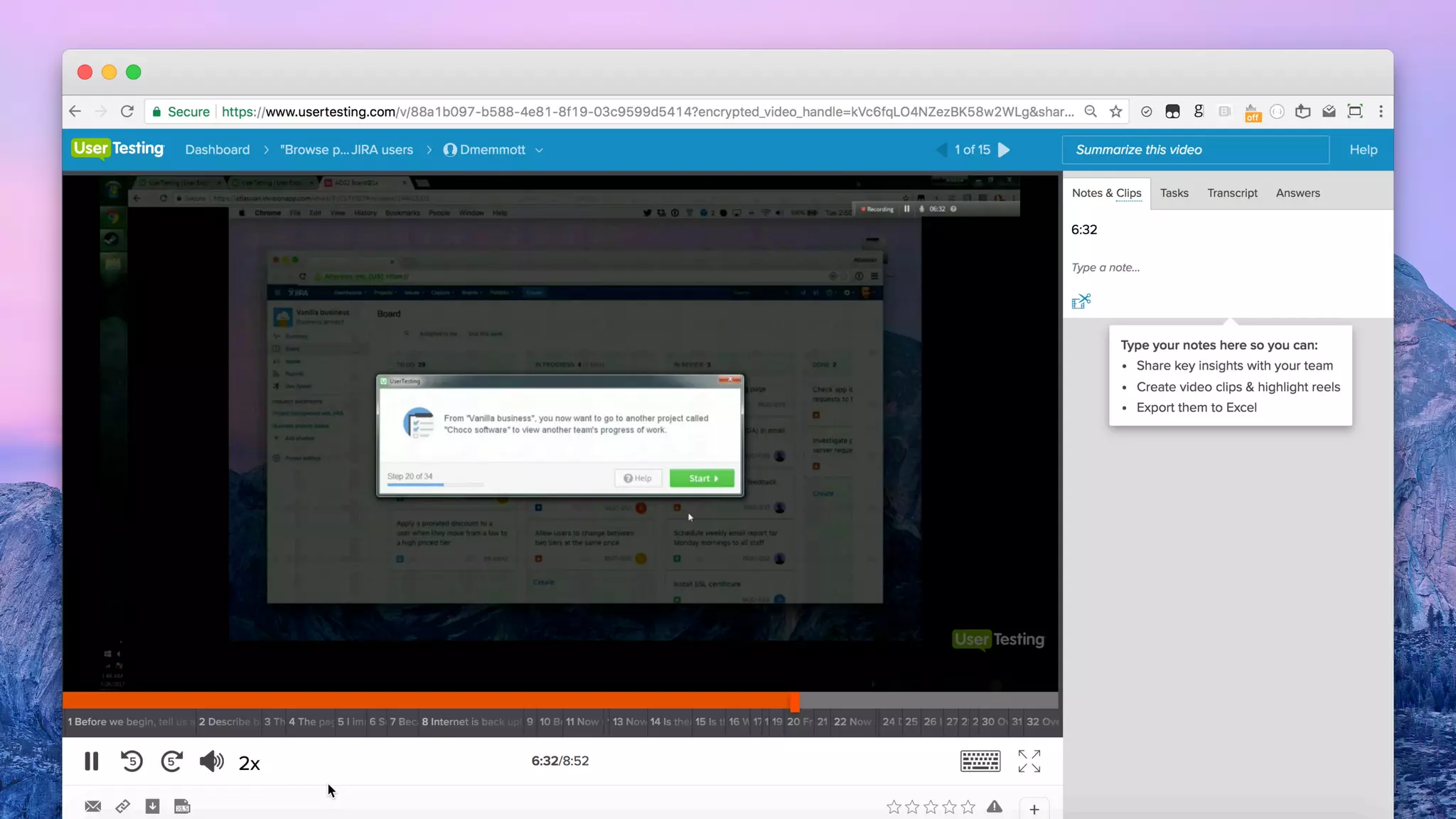Download the video file
1456x819 pixels.
(152, 806)
